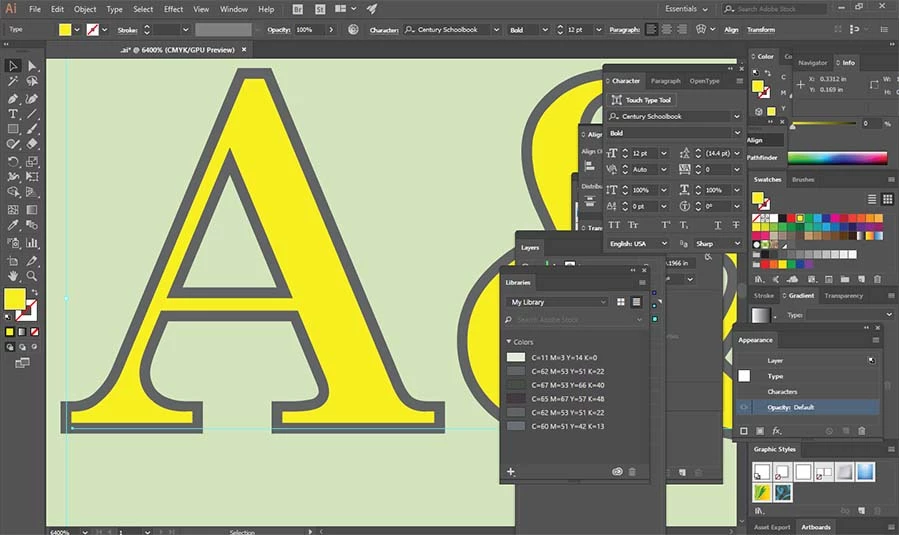This screenshot has height=535, width=899.
Task: Open the Effect menu
Action: coord(173,9)
